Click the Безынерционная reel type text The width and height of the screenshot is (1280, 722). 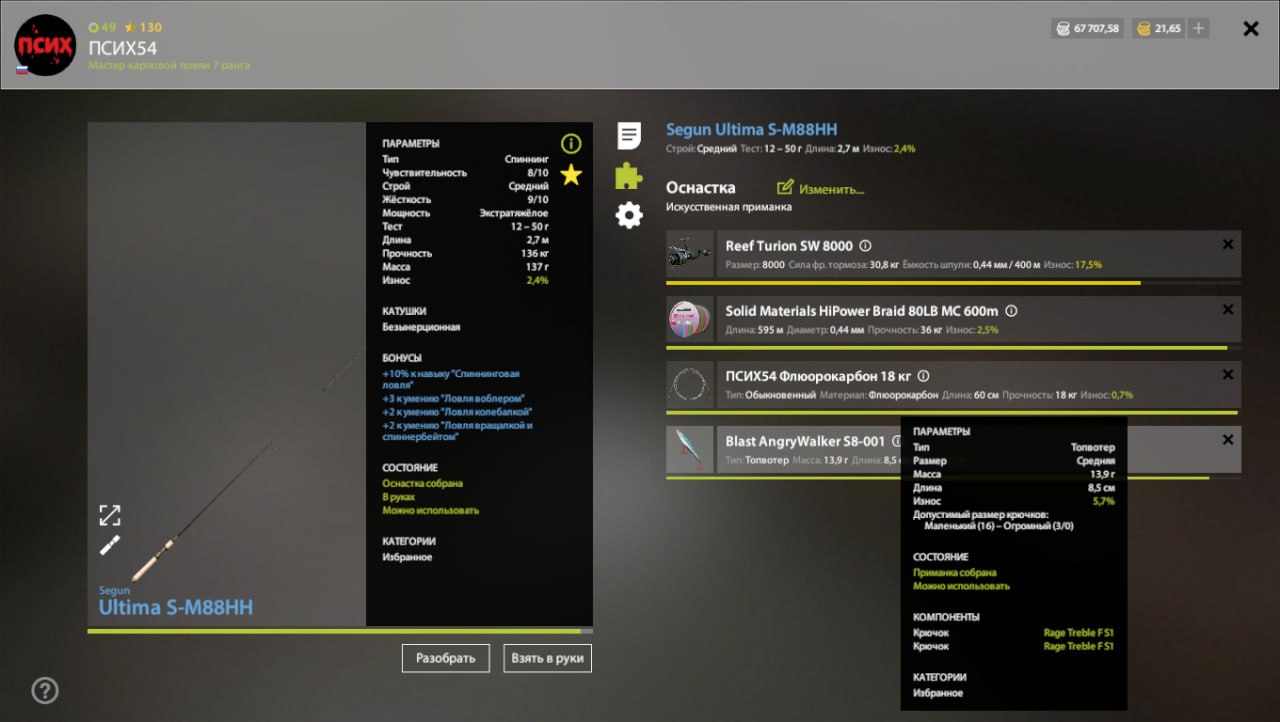coord(421,327)
